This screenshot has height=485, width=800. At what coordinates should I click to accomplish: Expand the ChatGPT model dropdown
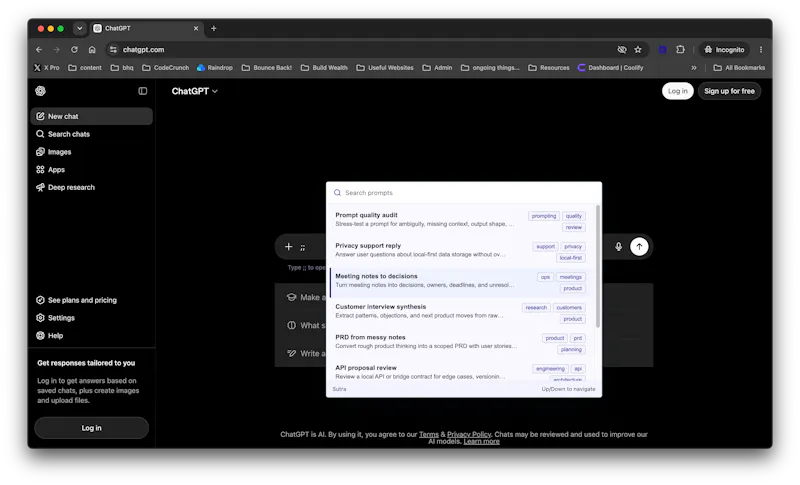tap(194, 91)
